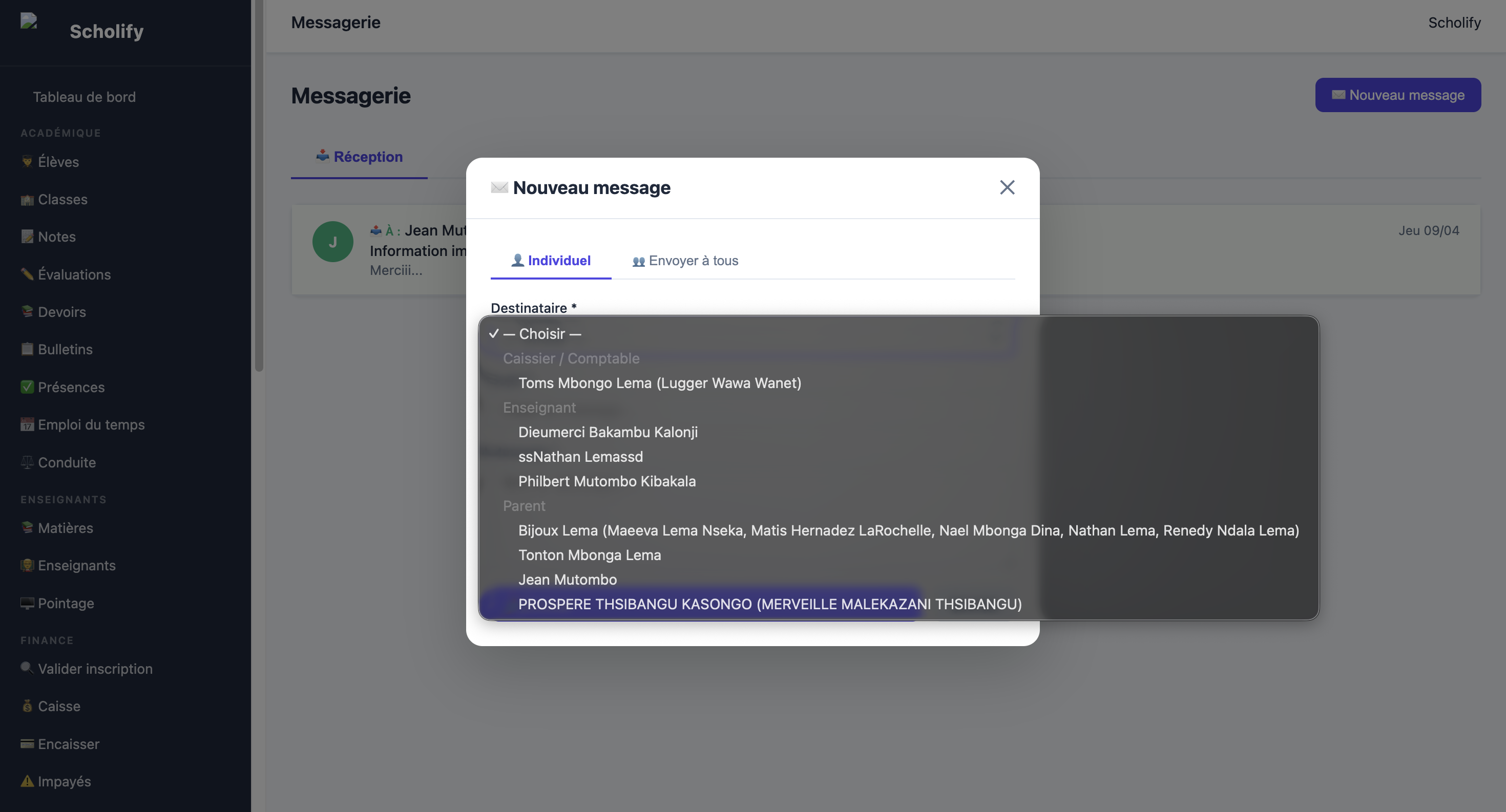Click the Valider inscription magnifier icon

27,668
